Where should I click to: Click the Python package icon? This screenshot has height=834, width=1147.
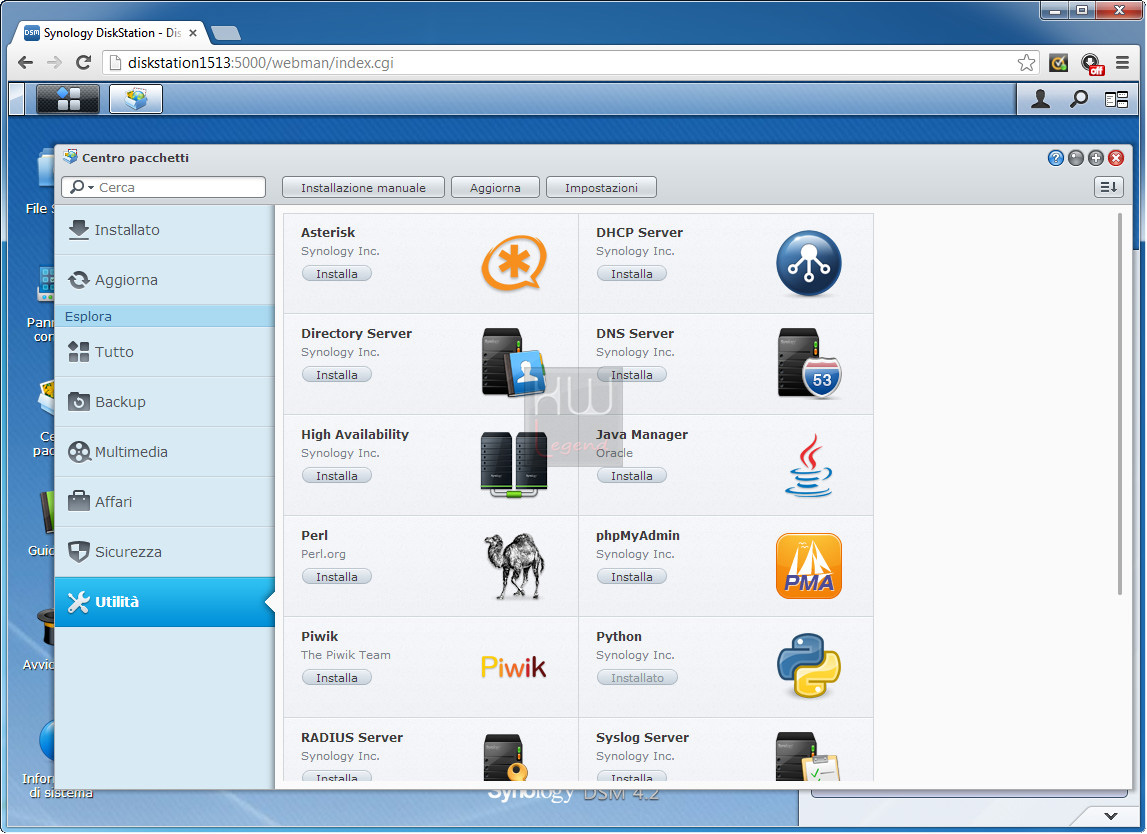[x=808, y=666]
